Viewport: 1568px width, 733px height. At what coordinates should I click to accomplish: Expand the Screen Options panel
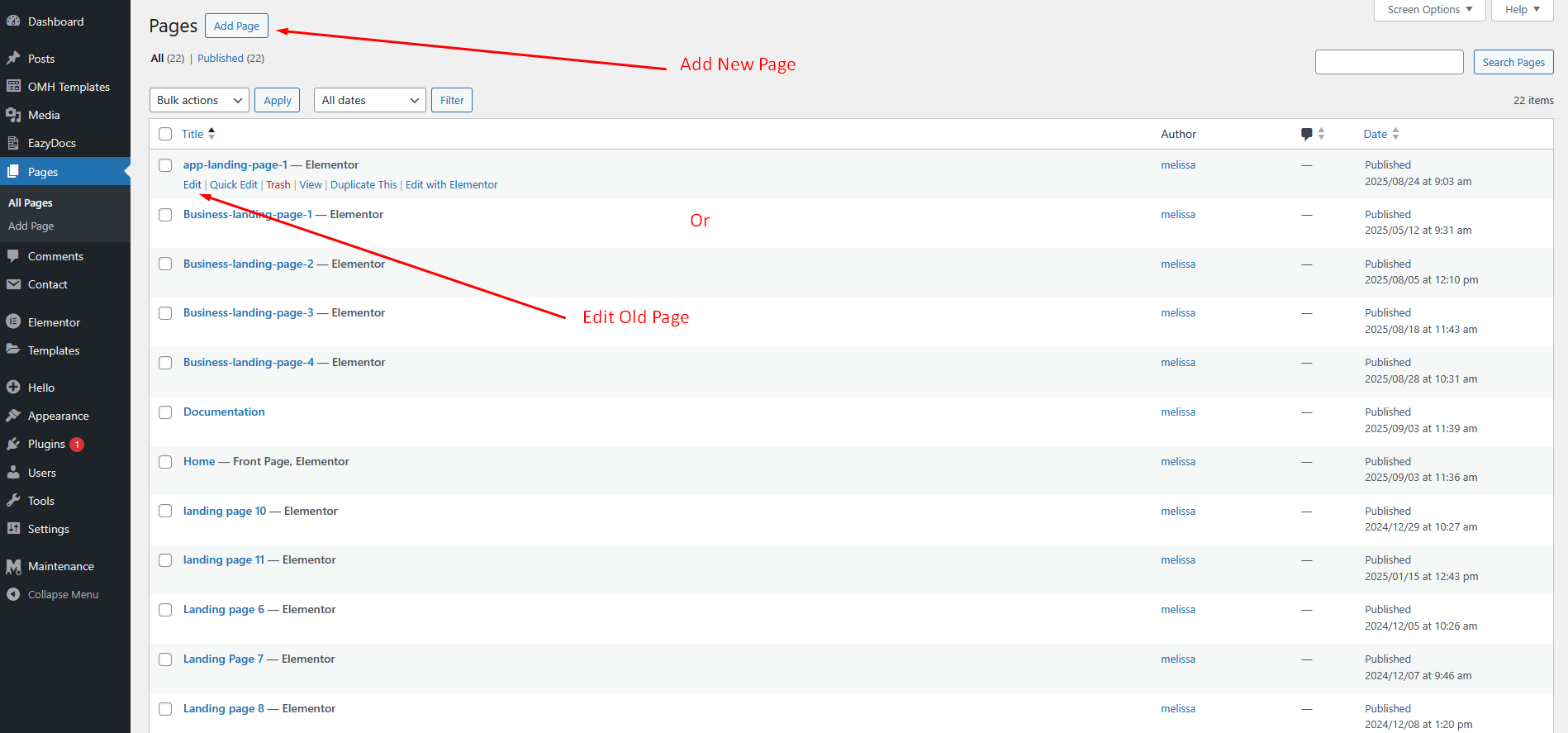click(x=1429, y=10)
